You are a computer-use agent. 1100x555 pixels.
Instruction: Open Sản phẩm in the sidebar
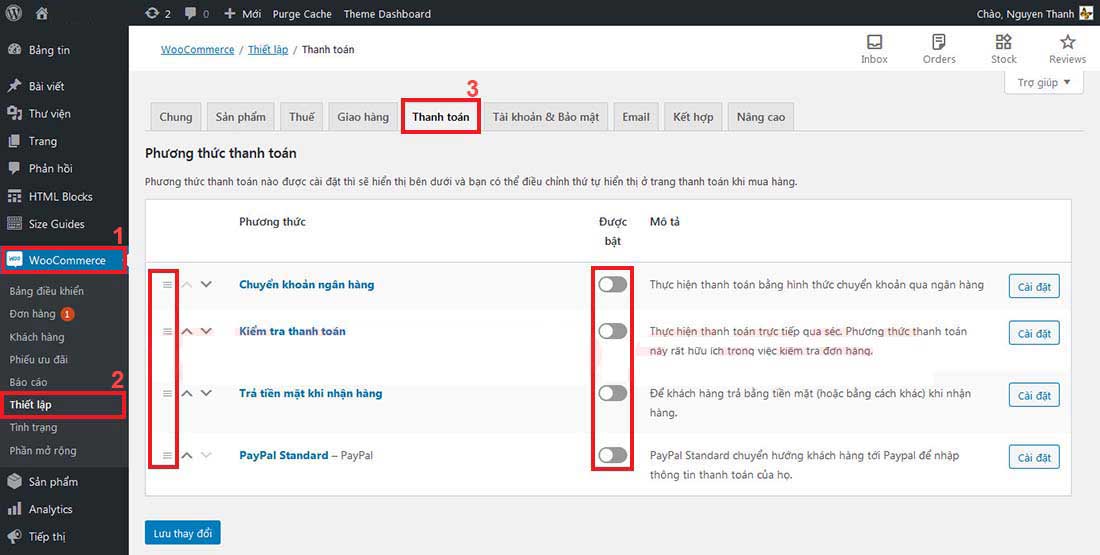pyautogui.click(x=52, y=482)
